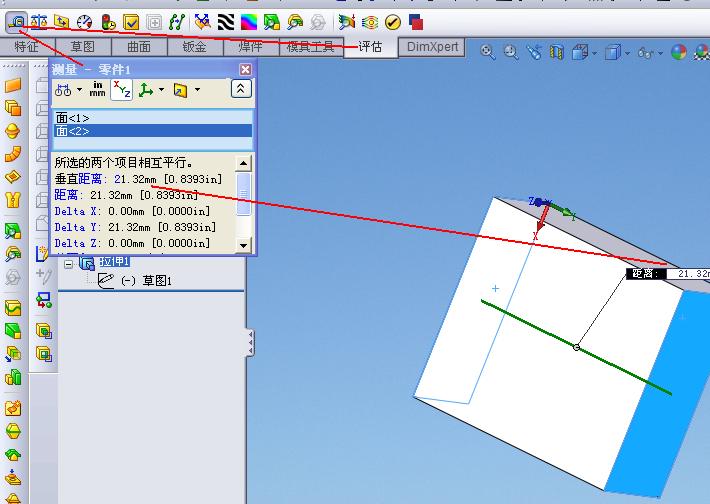710x504 pixels.
Task: Open the Deviation Analysis icon
Action: (177, 22)
